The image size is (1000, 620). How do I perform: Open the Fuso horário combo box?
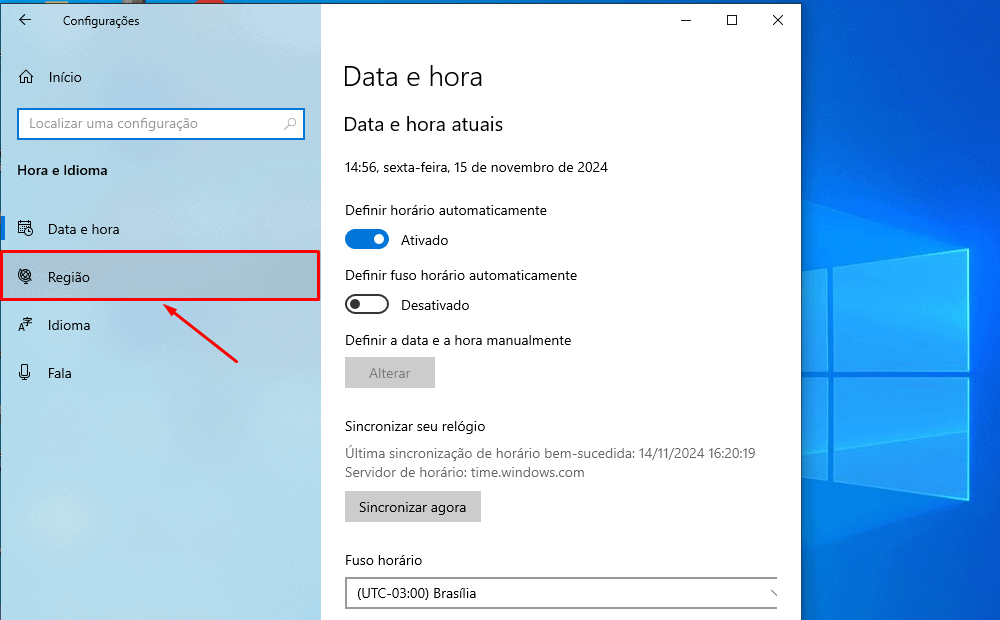(x=560, y=593)
